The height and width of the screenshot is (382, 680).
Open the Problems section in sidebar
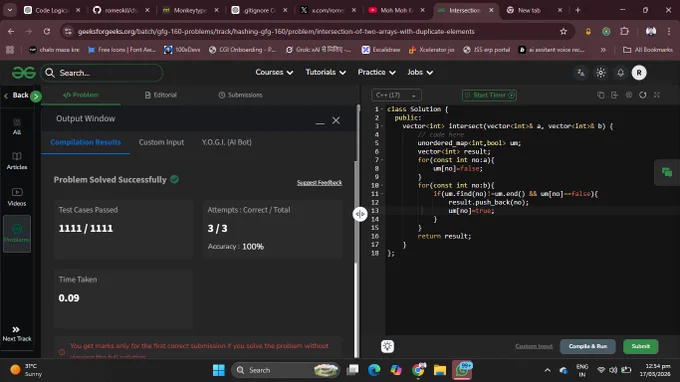pos(17,234)
